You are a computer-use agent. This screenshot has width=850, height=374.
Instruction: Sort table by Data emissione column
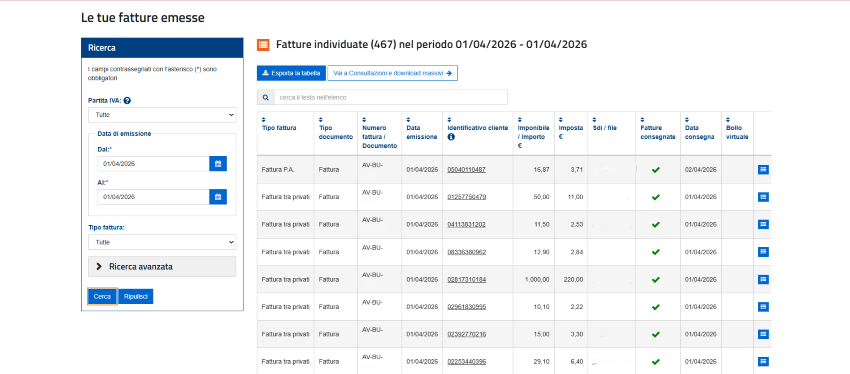(x=409, y=119)
